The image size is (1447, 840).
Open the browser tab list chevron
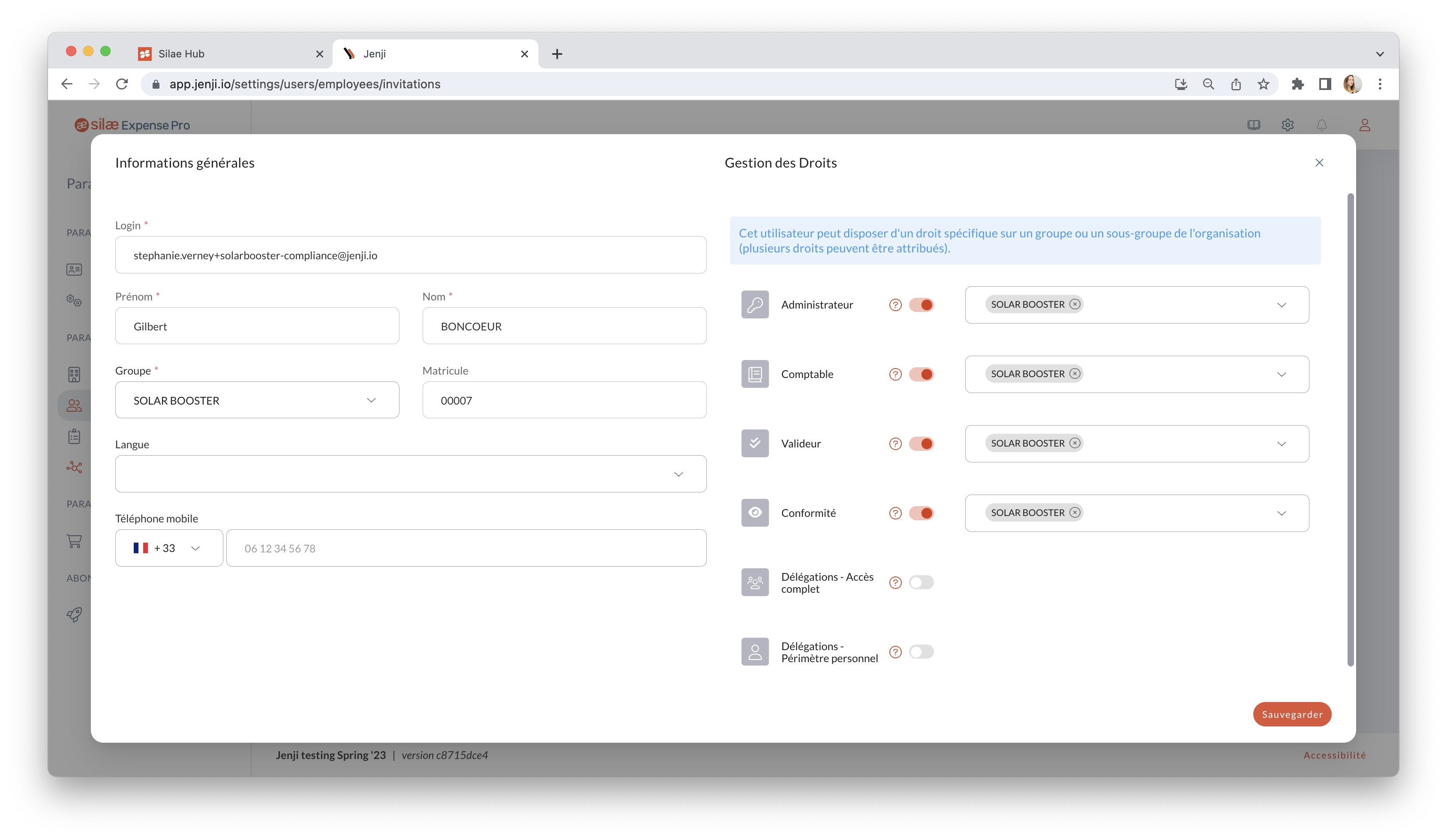tap(1379, 54)
